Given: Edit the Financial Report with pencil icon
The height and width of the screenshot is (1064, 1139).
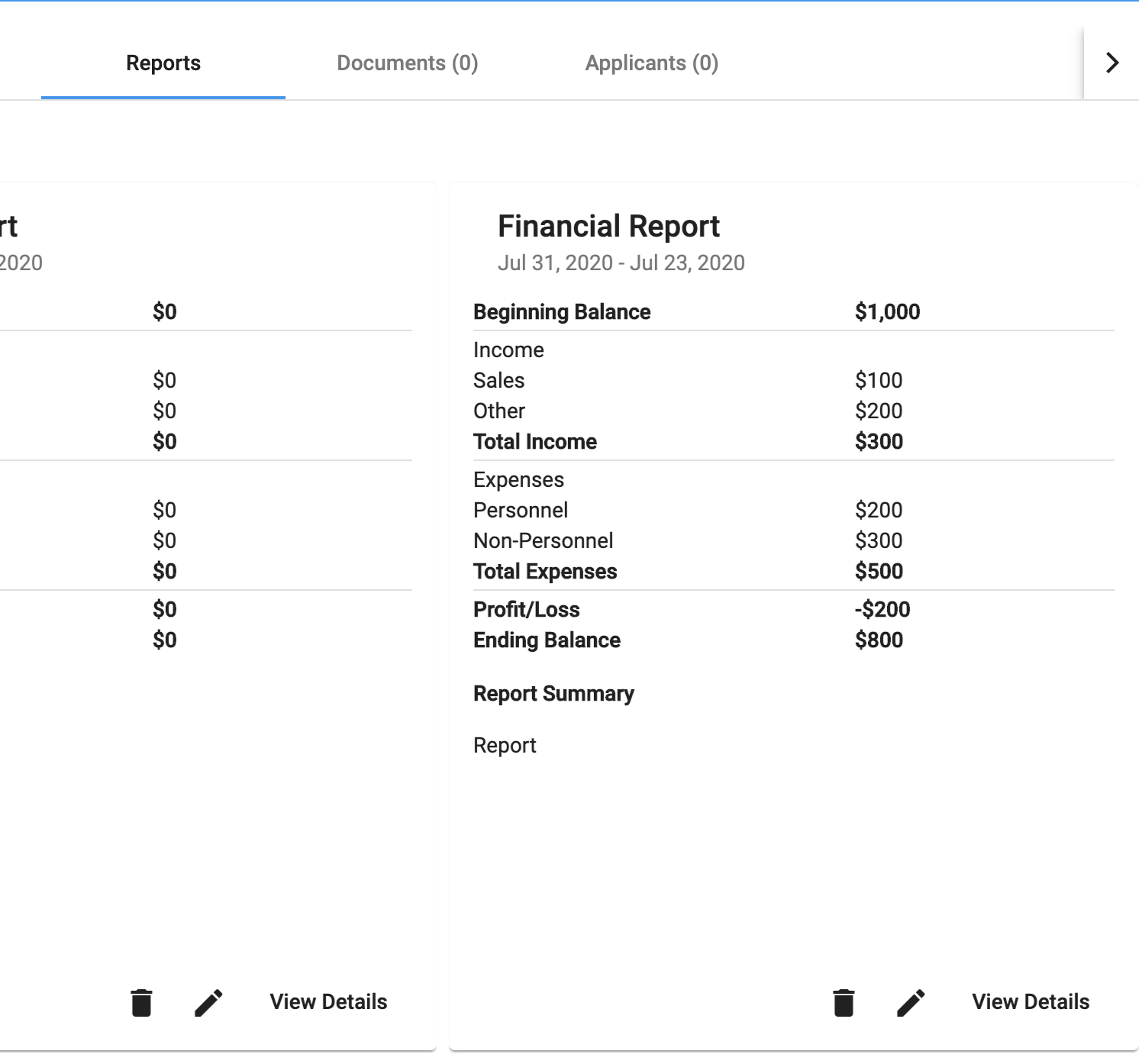Looking at the screenshot, I should pyautogui.click(x=911, y=1002).
